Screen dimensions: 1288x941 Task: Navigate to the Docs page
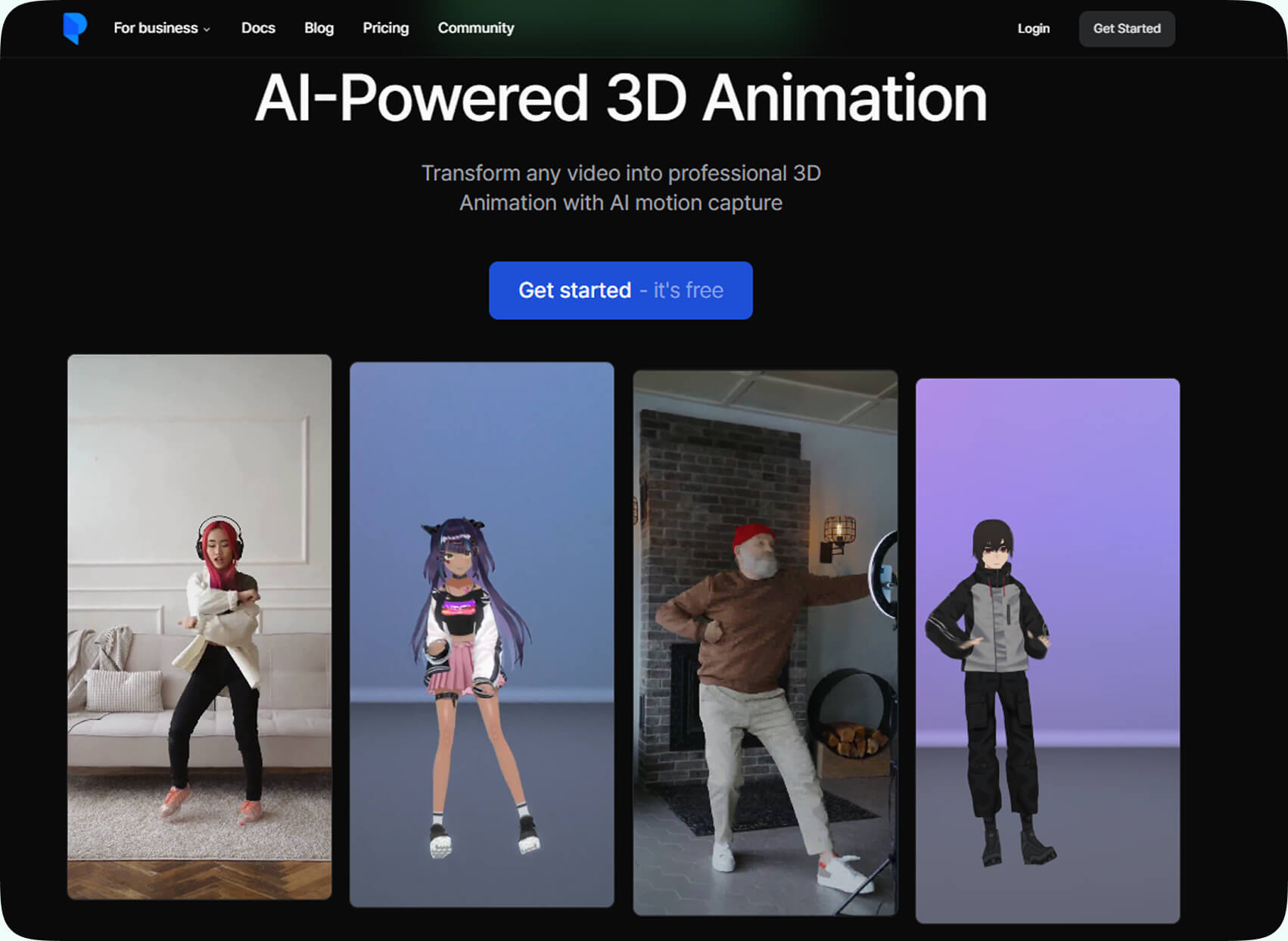(258, 28)
